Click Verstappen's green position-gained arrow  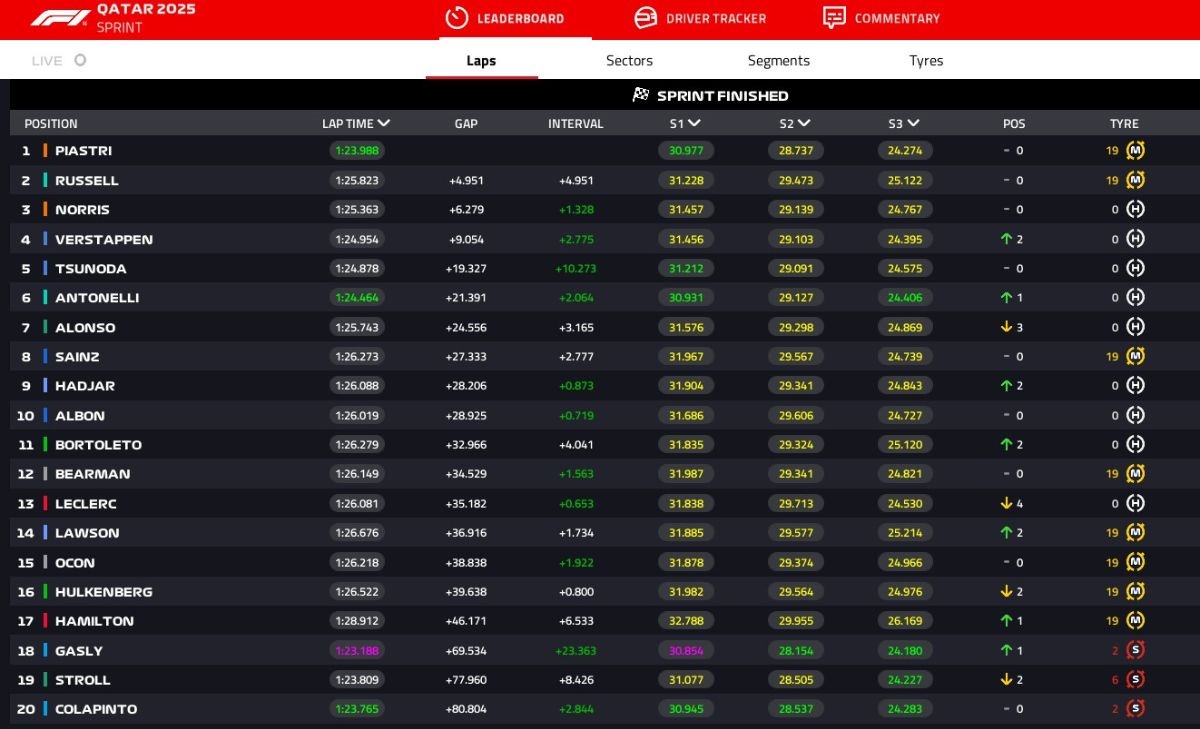(x=1006, y=239)
